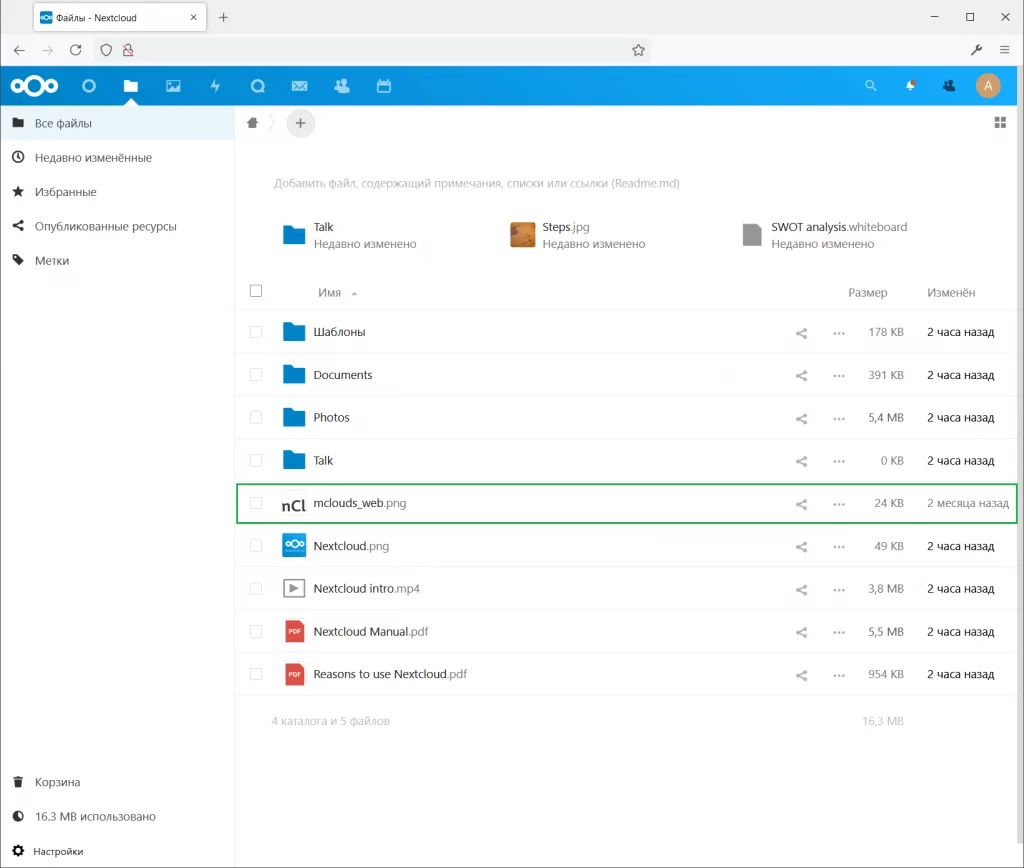Reload the page in browser toolbar
This screenshot has width=1024, height=868.
76,50
